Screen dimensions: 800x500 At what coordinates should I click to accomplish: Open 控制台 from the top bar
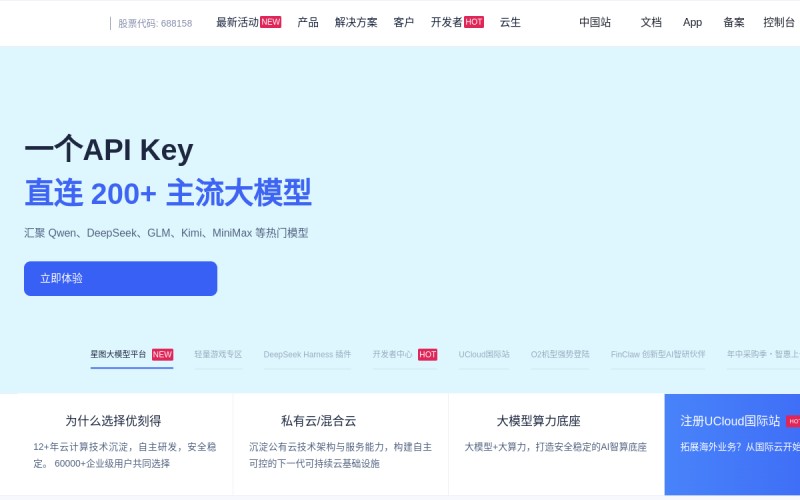tap(779, 22)
